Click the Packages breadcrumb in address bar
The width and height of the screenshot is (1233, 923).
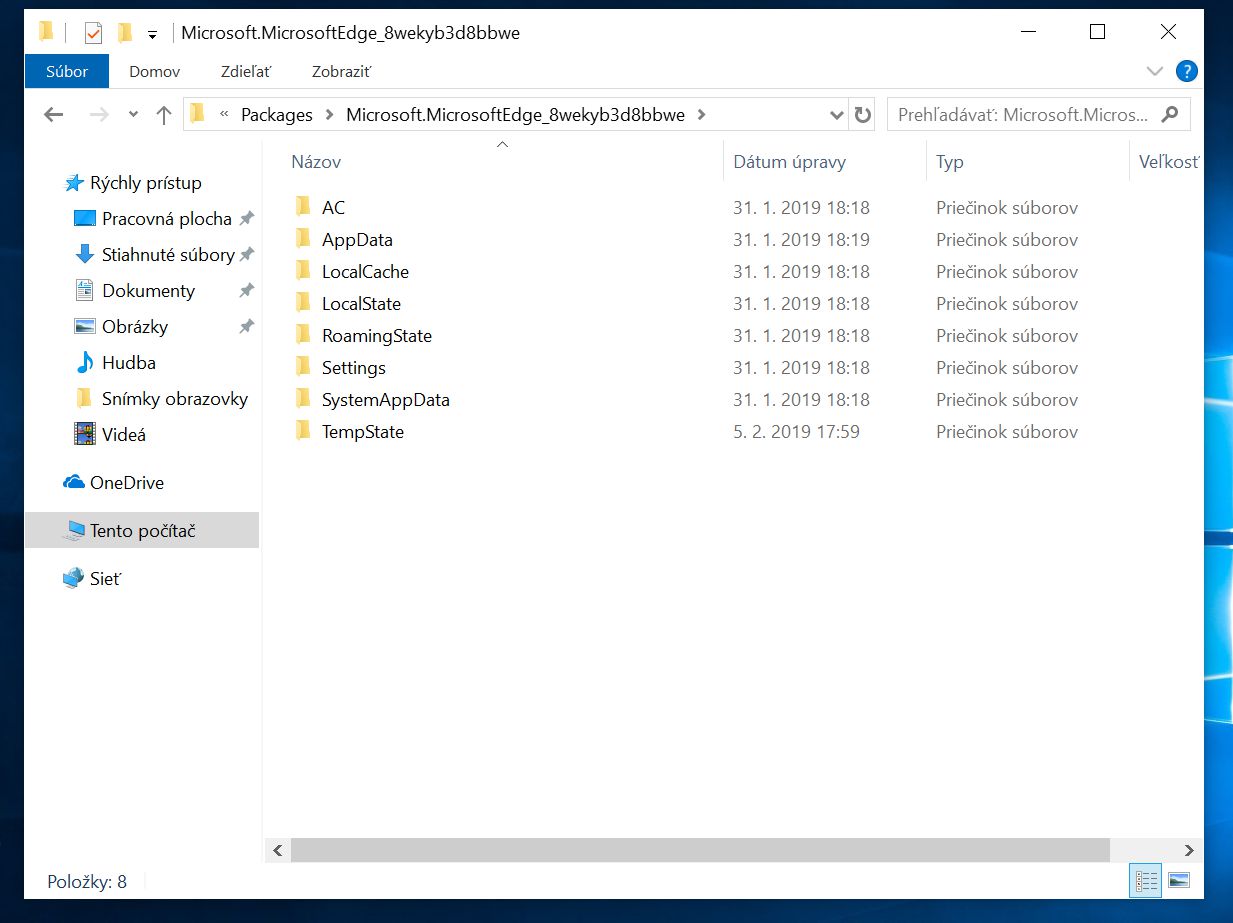pos(277,115)
